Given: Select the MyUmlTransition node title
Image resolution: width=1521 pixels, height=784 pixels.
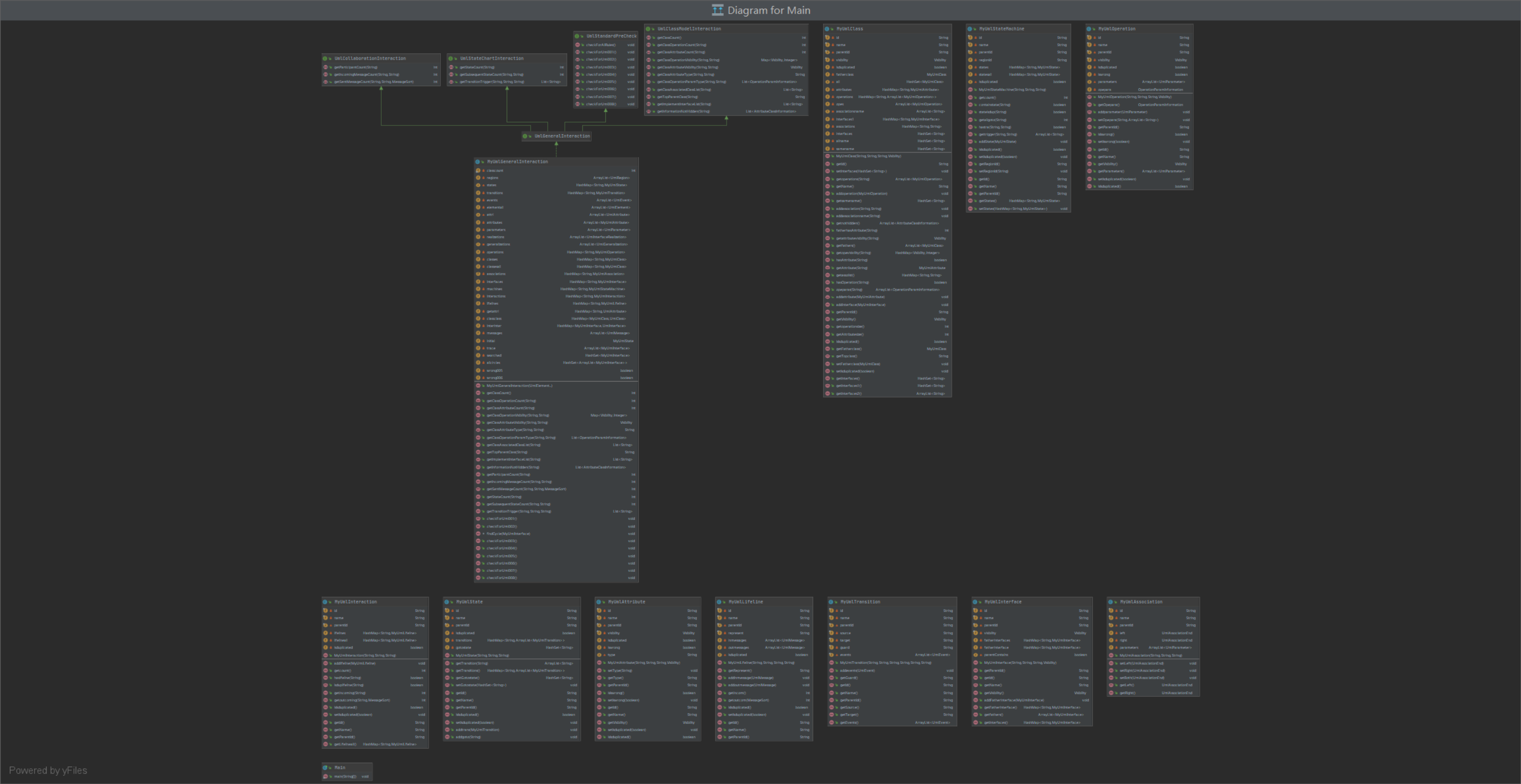Looking at the screenshot, I should [860, 601].
